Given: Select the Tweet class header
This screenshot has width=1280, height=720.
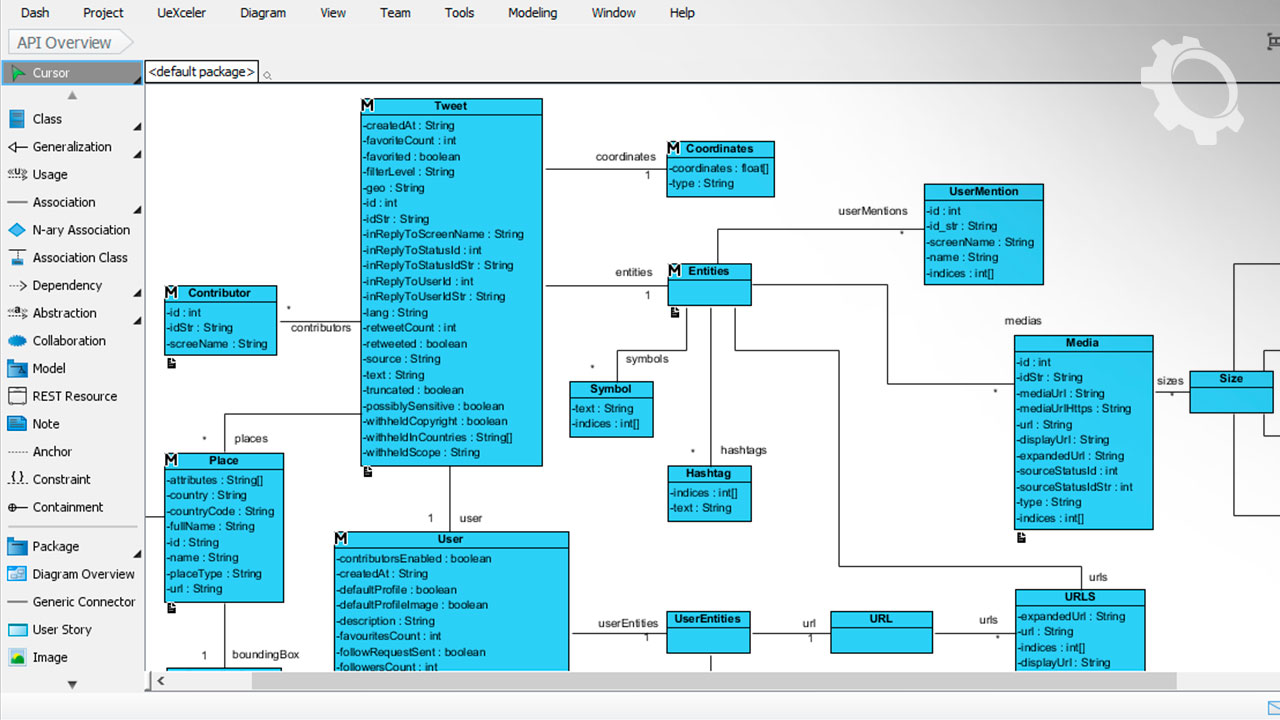Looking at the screenshot, I should 451,106.
